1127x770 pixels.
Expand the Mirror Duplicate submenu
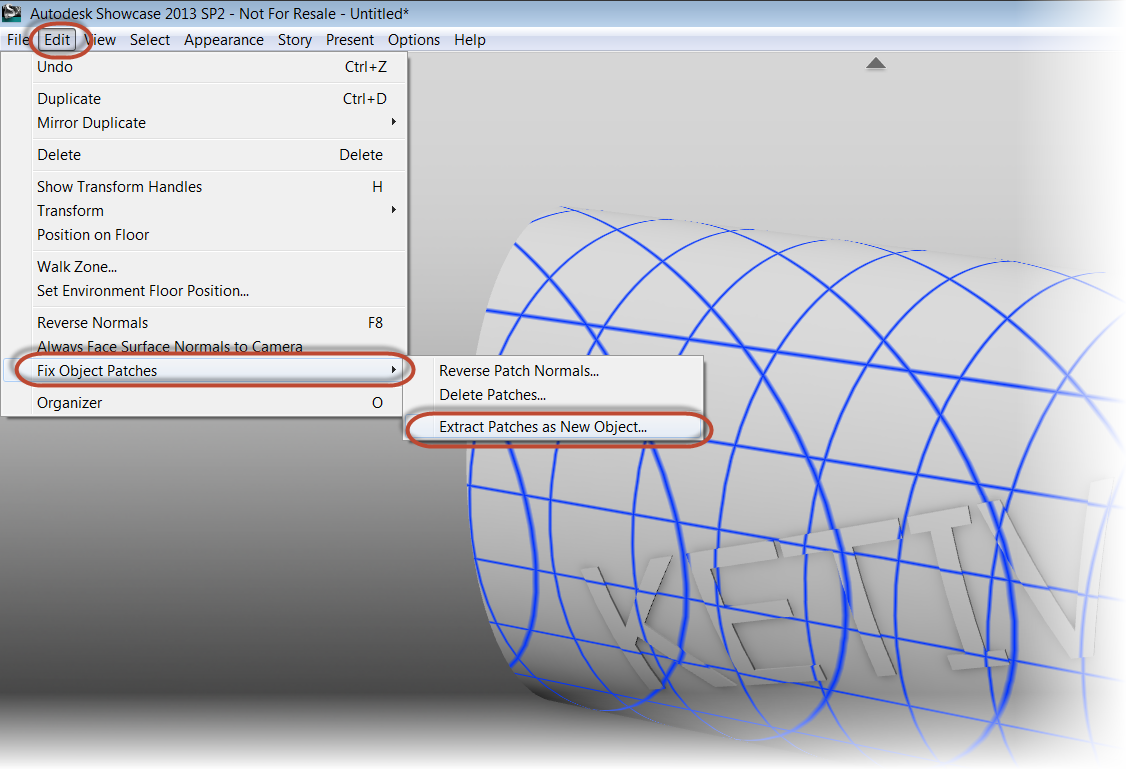click(91, 122)
